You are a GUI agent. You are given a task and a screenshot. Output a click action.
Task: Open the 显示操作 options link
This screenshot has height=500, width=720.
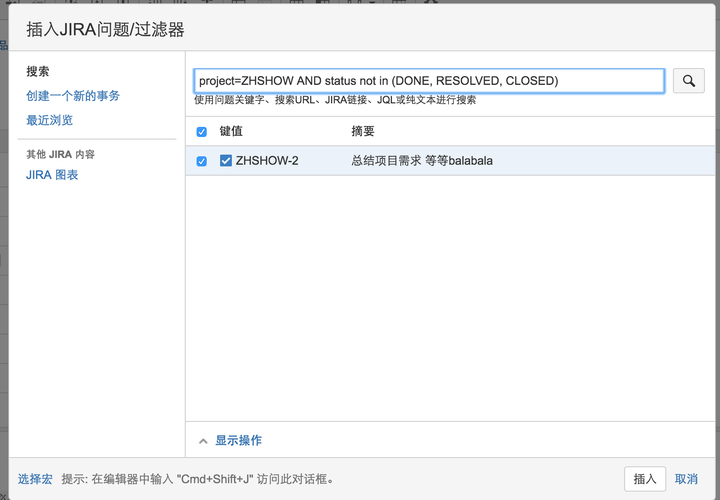pyautogui.click(x=239, y=440)
